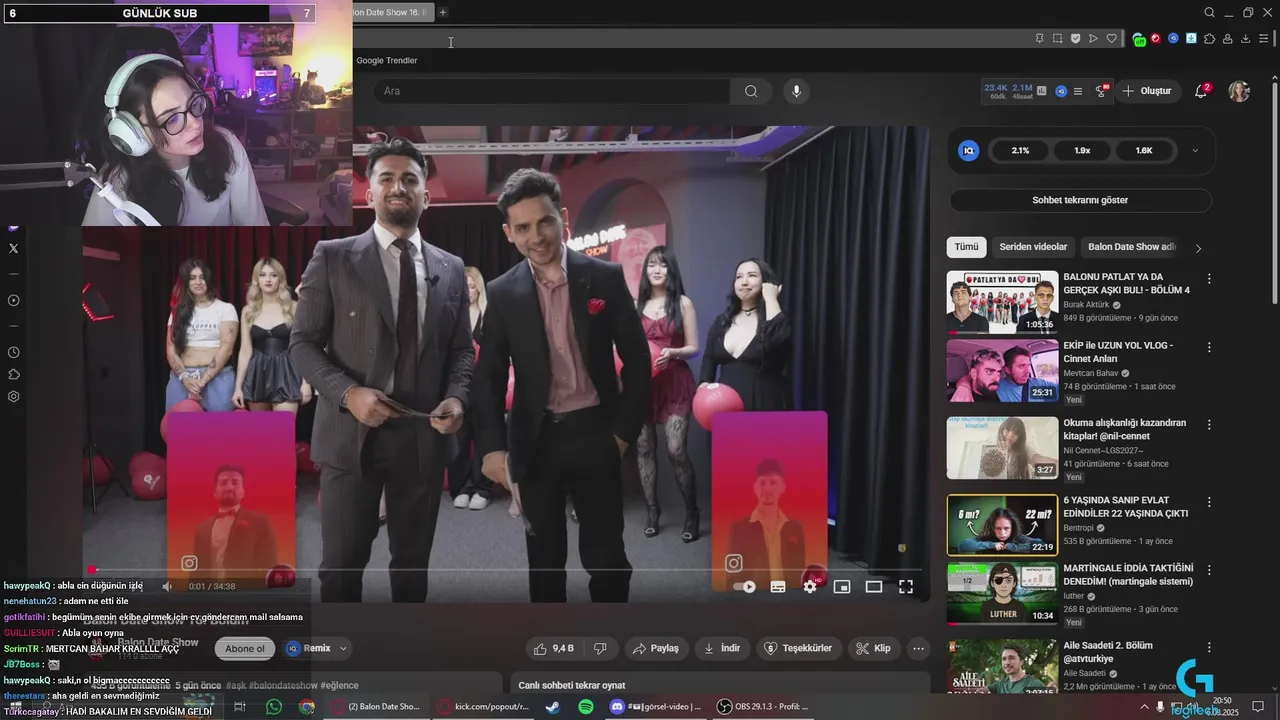This screenshot has width=1280, height=720.
Task: Switch to theater mode
Action: pos(873,587)
